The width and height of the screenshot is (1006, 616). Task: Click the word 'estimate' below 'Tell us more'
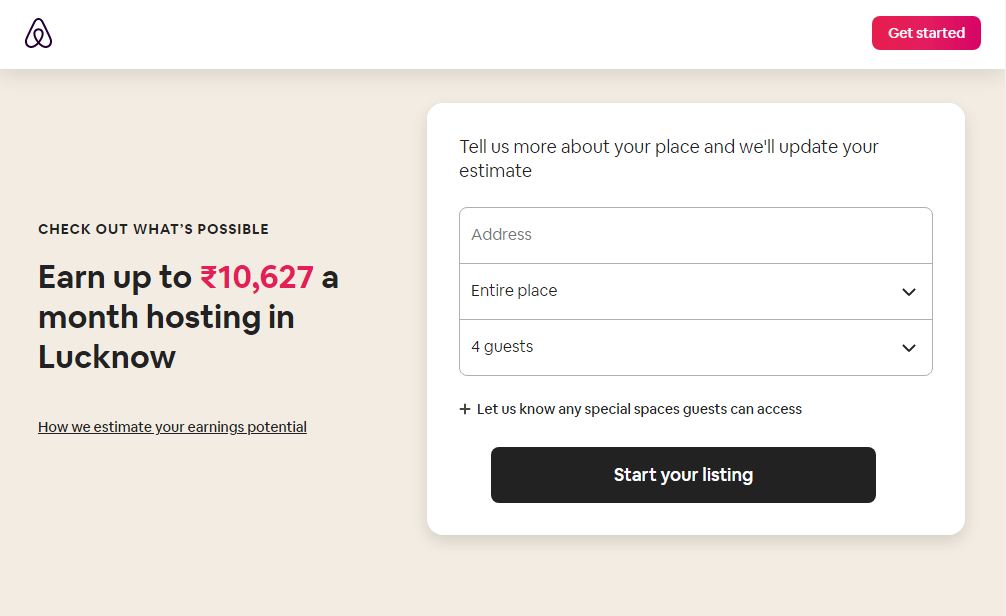click(495, 171)
